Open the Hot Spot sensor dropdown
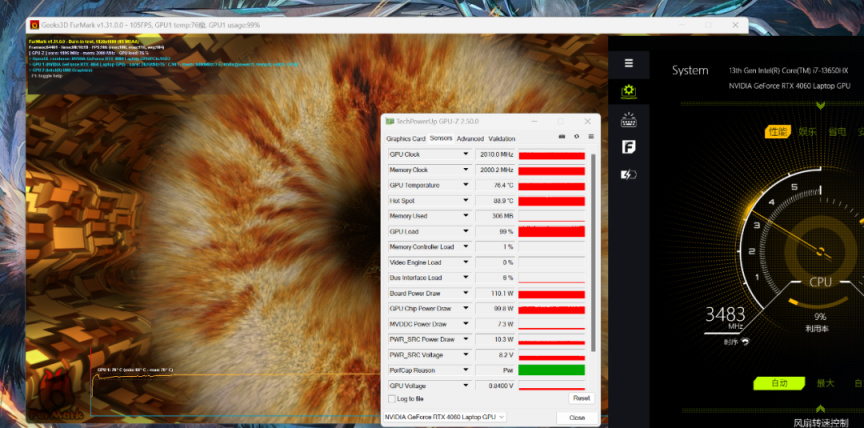This screenshot has height=428, width=864. (x=466, y=201)
